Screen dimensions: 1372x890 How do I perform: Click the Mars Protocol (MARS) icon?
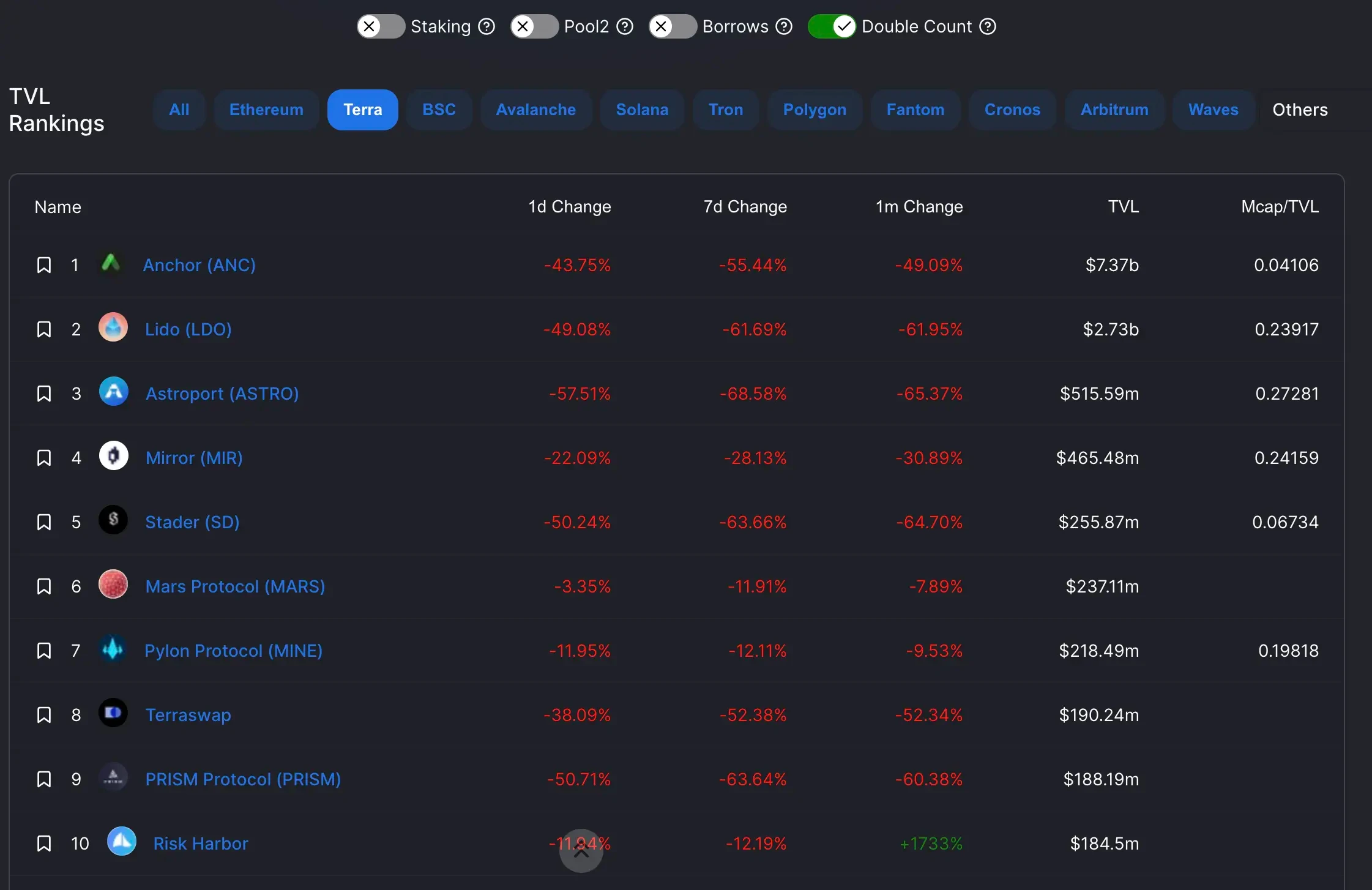[113, 585]
